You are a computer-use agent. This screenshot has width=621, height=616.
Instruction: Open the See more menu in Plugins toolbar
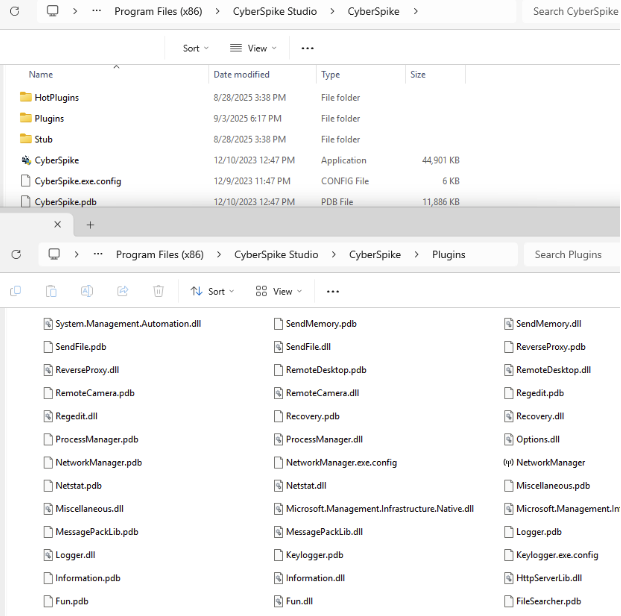(333, 291)
